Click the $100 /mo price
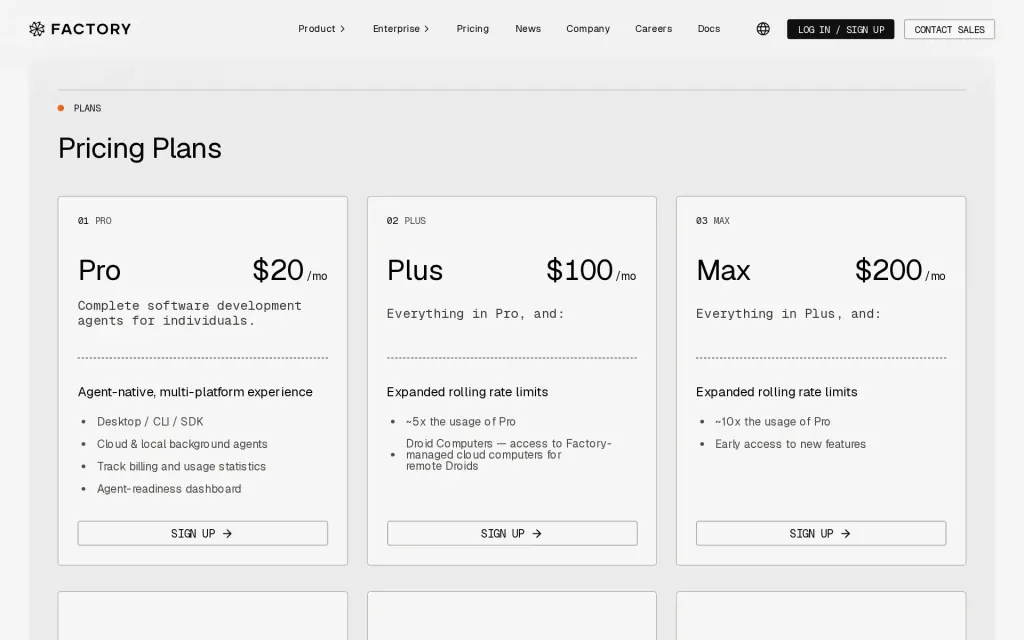This screenshot has width=1024, height=640. 591,270
